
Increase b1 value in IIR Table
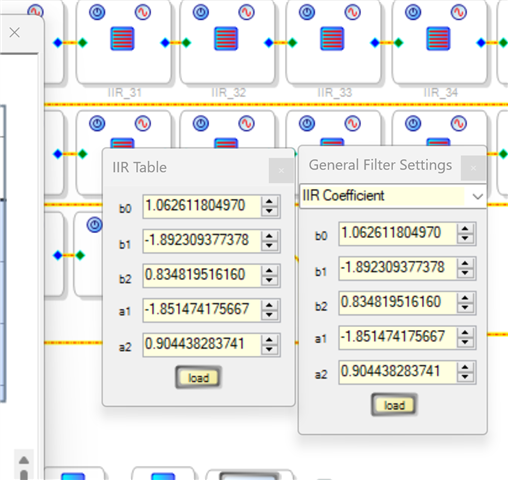coord(269,236)
